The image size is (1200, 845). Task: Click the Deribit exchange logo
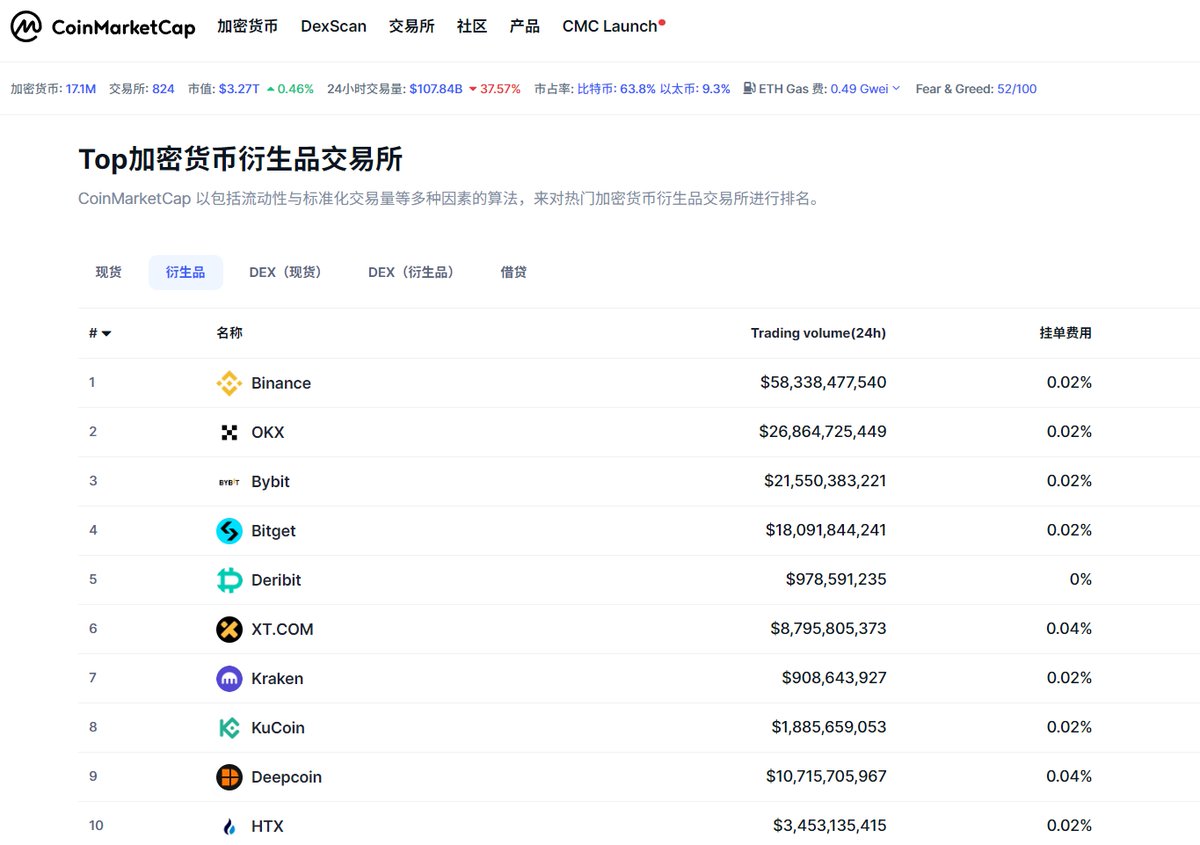229,580
